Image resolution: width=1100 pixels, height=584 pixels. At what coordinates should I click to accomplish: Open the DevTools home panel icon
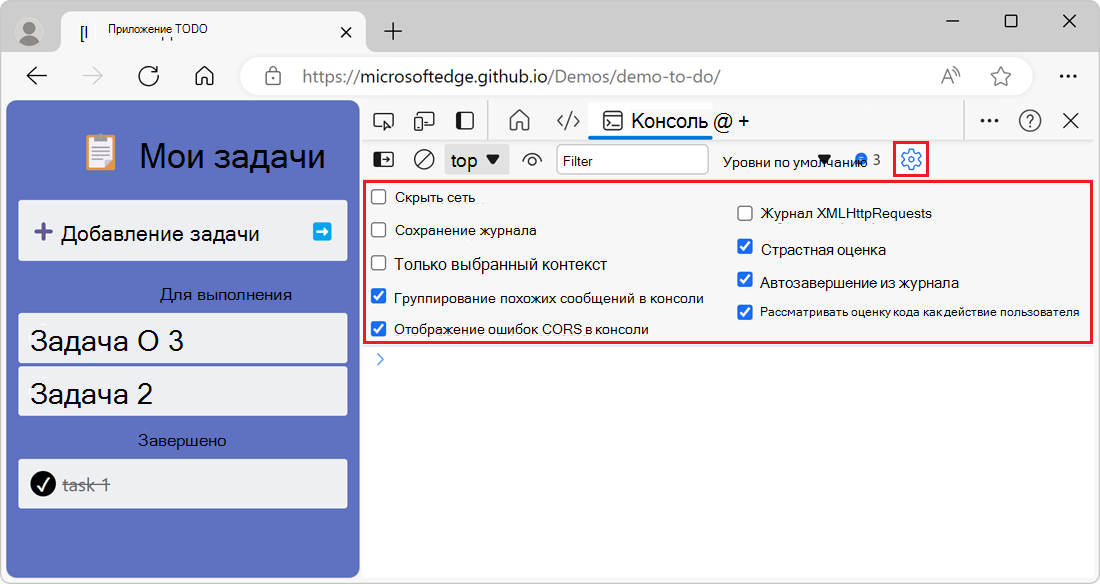518,119
